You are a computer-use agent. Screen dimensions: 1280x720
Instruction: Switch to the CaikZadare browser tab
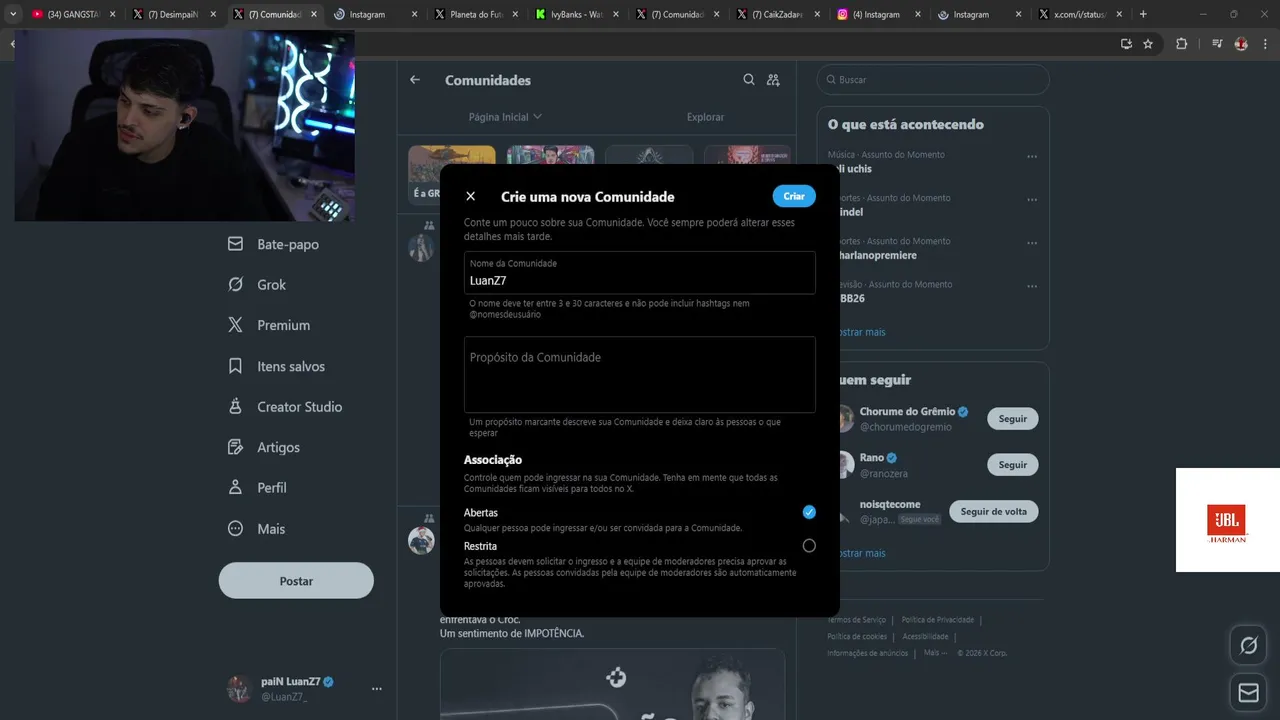click(x=777, y=14)
